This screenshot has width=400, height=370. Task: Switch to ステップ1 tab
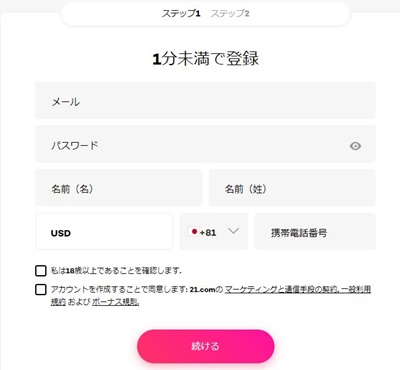point(181,14)
